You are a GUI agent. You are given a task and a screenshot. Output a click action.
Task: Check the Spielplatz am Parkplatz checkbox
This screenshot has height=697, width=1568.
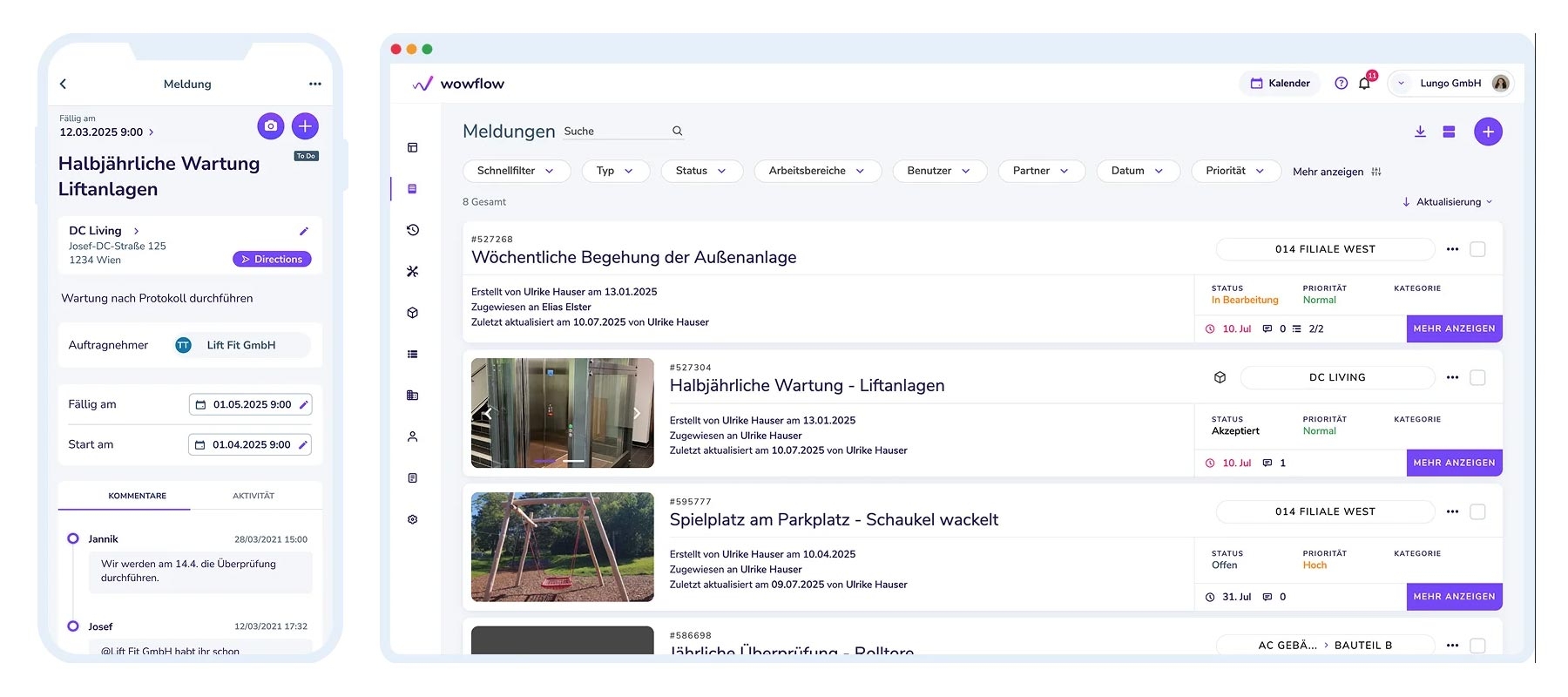point(1477,511)
